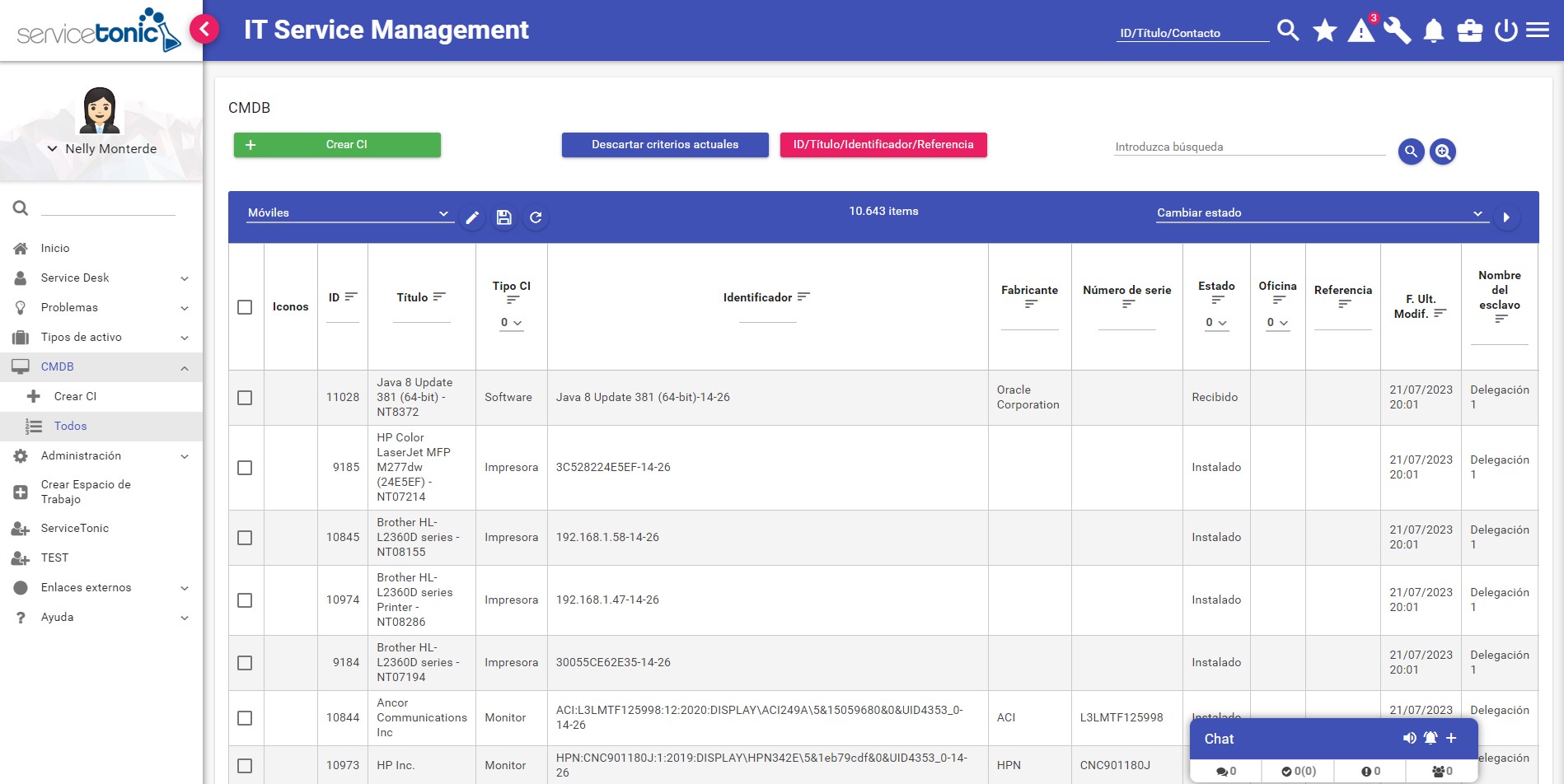Check the checkbox for Brother HL-L2360D NT08155

pyautogui.click(x=245, y=537)
